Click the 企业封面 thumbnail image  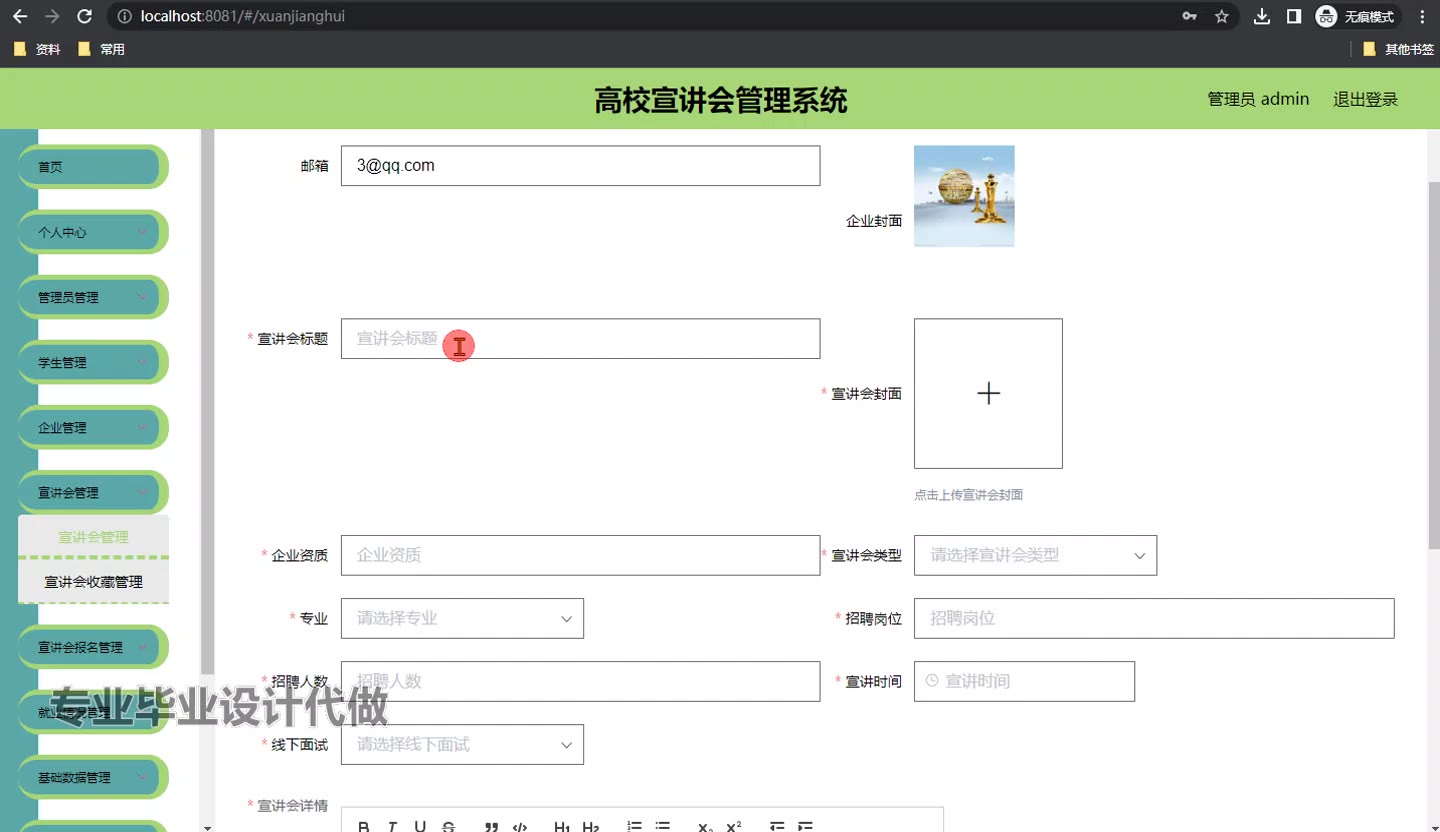pos(964,196)
